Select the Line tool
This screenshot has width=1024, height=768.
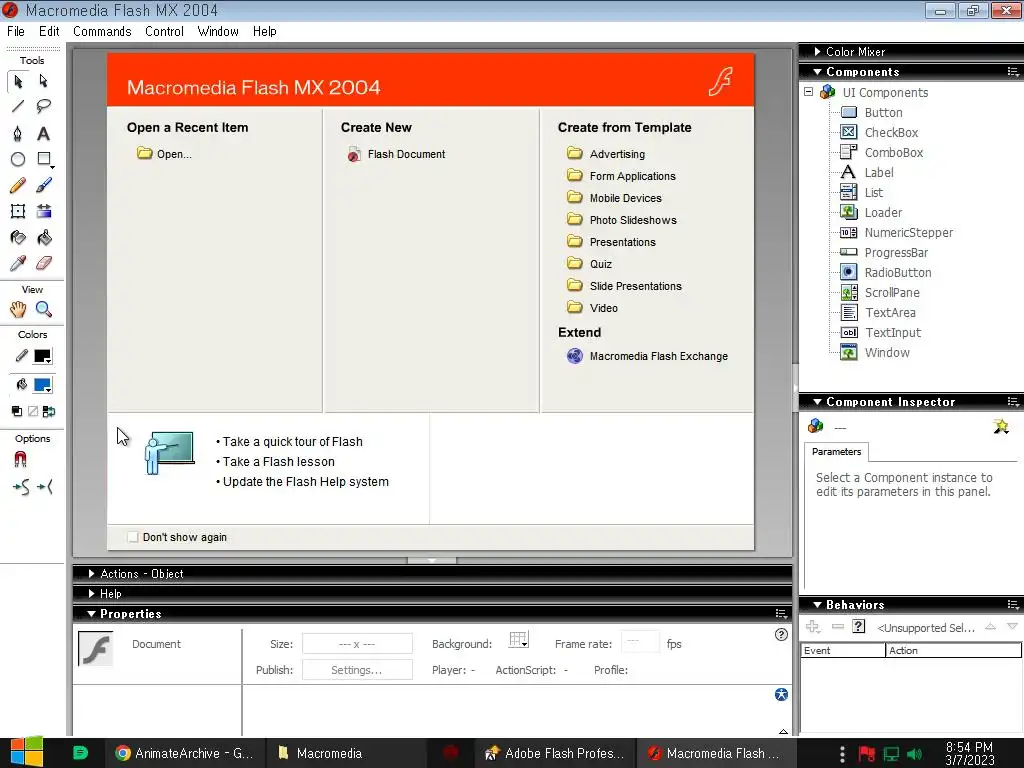(x=18, y=106)
